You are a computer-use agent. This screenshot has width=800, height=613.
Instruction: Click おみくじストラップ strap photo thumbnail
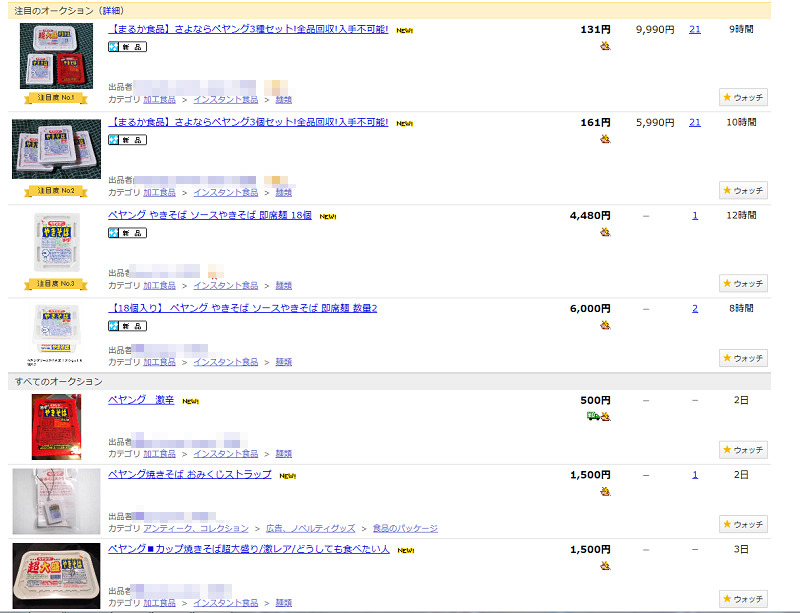(56, 501)
